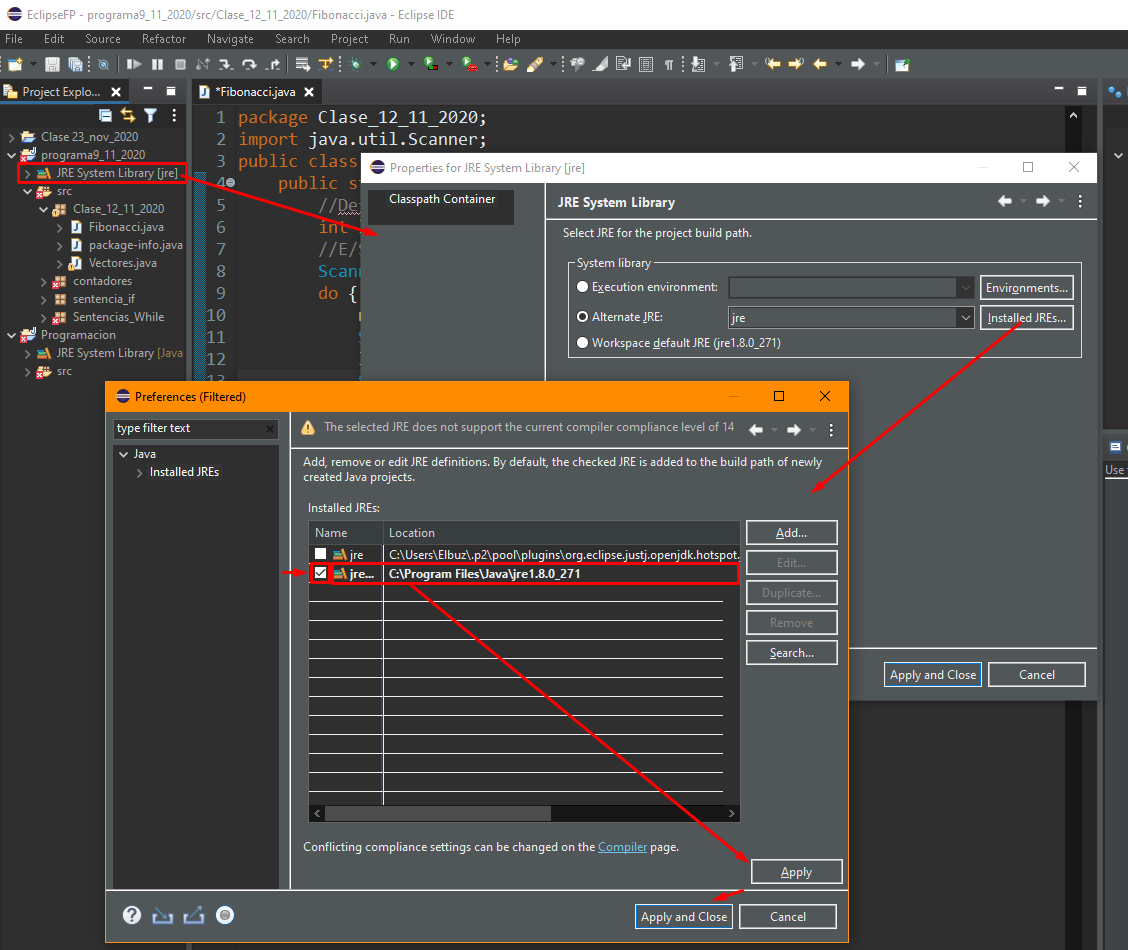
Task: Check the first 'jre' row checkbox
Action: pyautogui.click(x=320, y=554)
